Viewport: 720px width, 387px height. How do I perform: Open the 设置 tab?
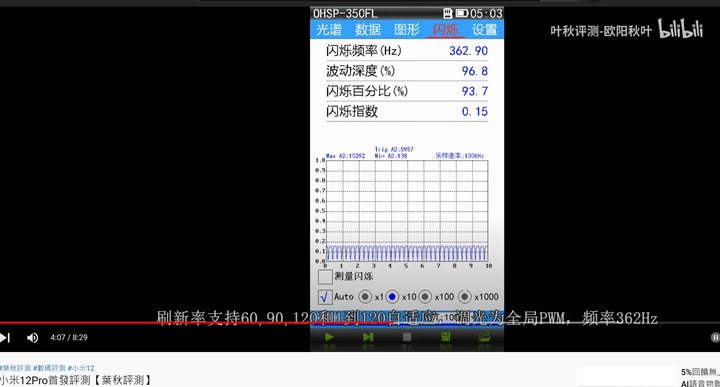click(x=485, y=30)
